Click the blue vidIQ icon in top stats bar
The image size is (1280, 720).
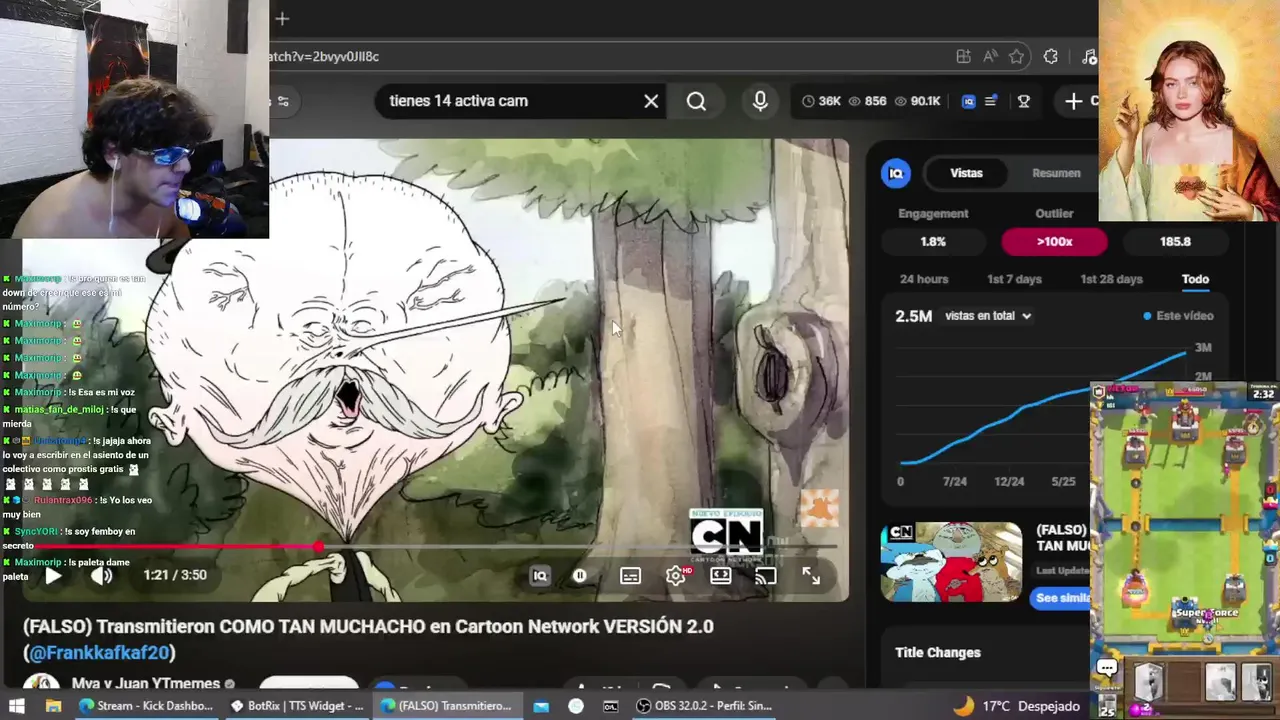pyautogui.click(x=968, y=101)
